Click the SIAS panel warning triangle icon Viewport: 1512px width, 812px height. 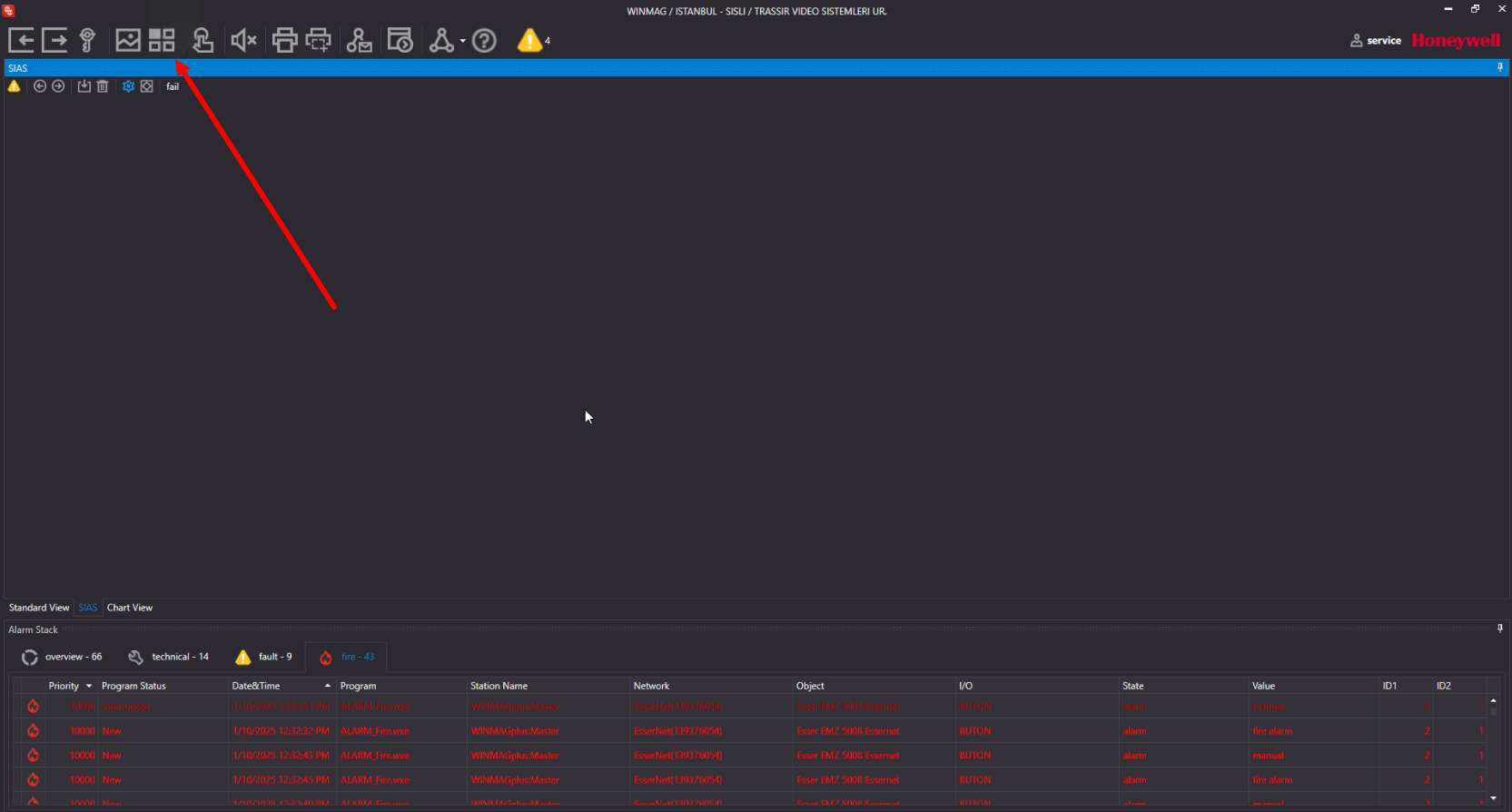pyautogui.click(x=15, y=86)
